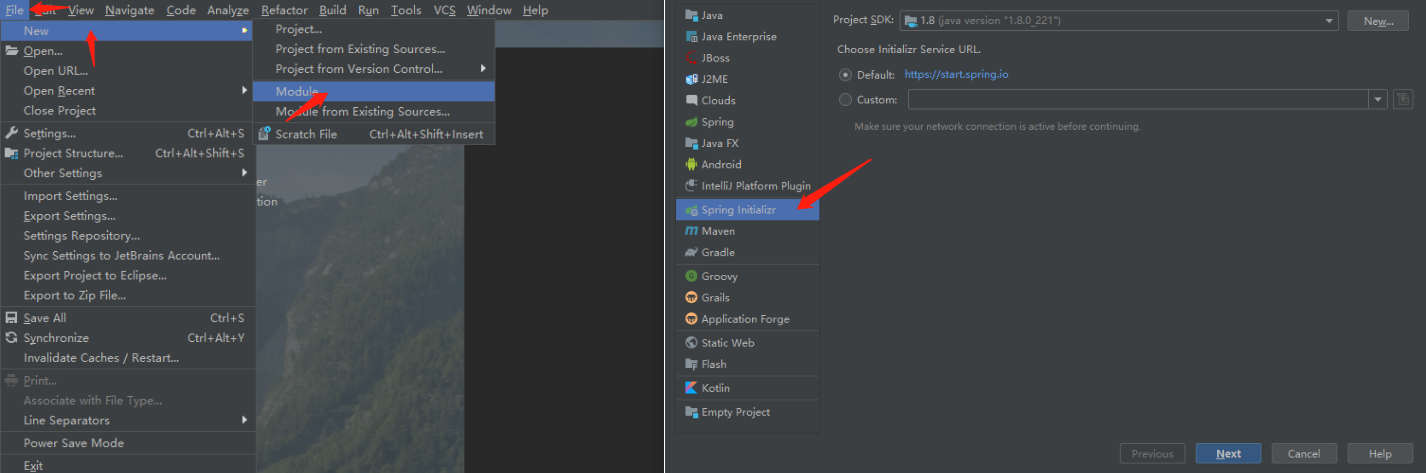Click the Custom URL input field
Image resolution: width=1426 pixels, height=473 pixels.
[1138, 99]
